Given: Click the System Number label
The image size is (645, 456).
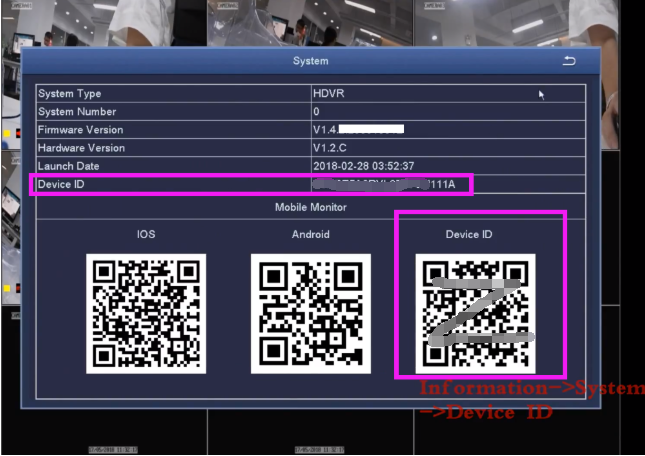Looking at the screenshot, I should click(77, 111).
